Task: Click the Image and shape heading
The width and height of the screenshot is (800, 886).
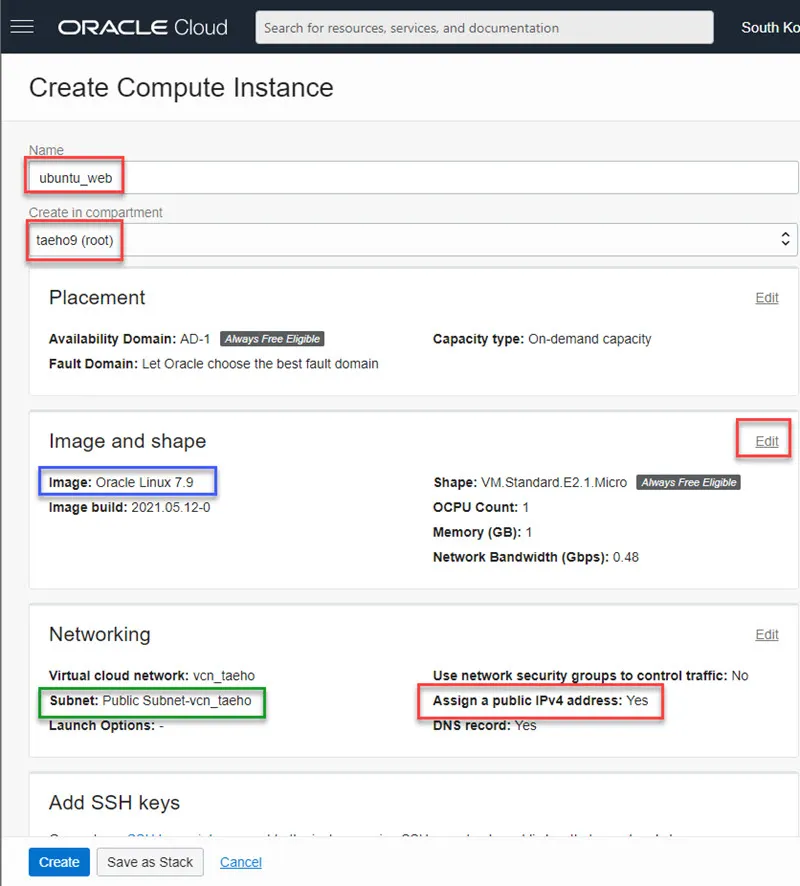Action: pos(128,441)
